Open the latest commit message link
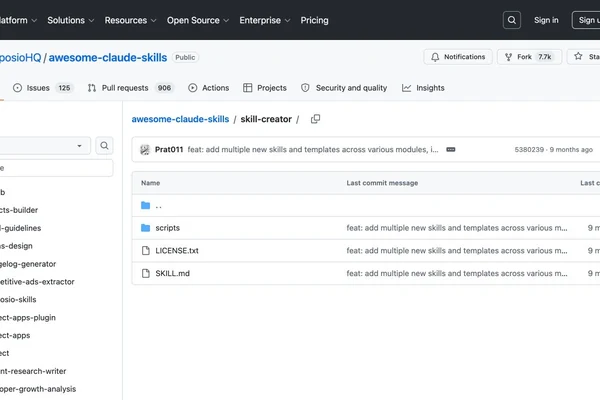Viewport: 600px width, 400px height. coord(313,150)
